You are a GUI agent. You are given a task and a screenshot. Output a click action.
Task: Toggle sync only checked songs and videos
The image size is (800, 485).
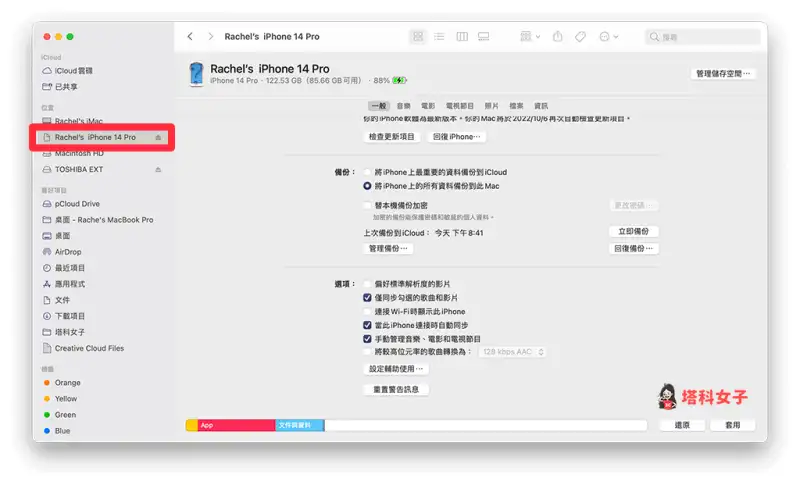click(367, 298)
